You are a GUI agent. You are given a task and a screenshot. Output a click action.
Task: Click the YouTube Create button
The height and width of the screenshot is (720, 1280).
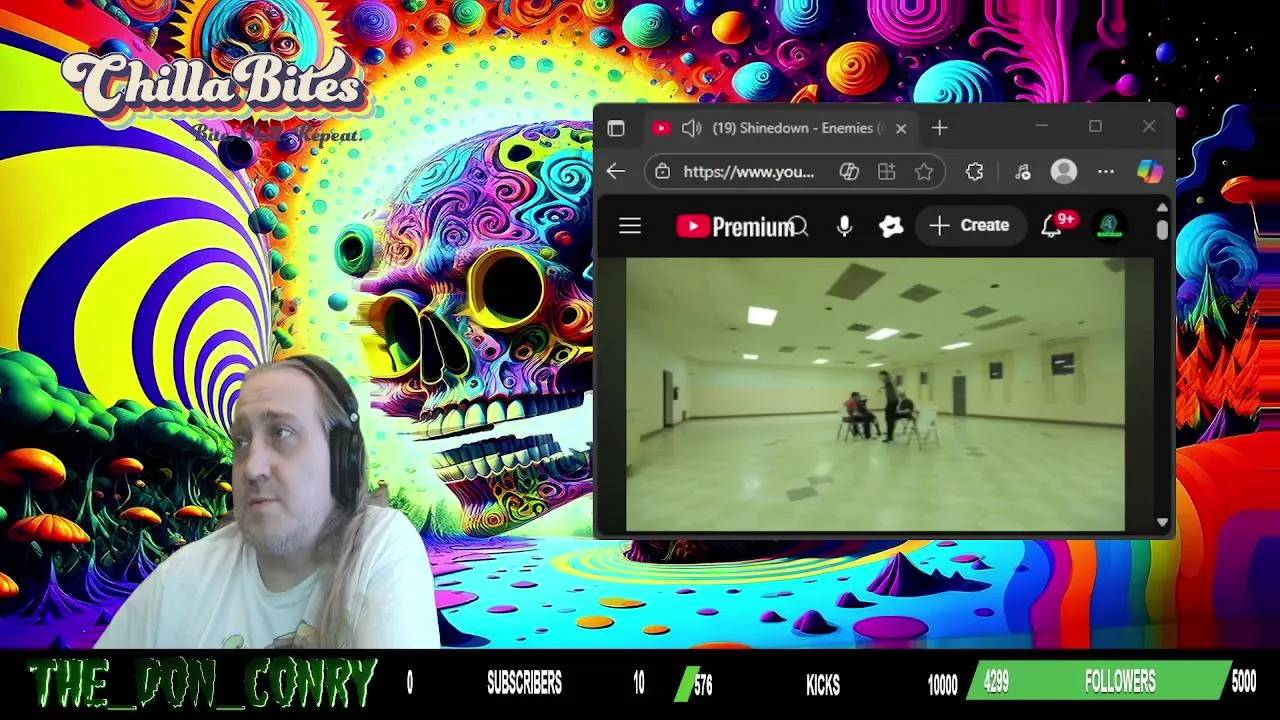(969, 226)
